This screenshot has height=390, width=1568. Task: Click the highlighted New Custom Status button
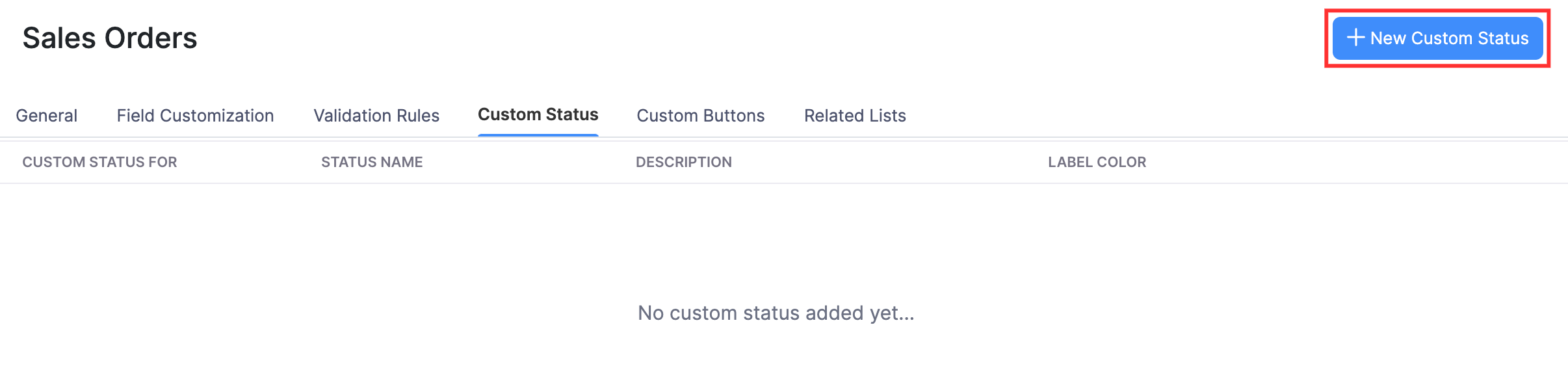click(1437, 38)
